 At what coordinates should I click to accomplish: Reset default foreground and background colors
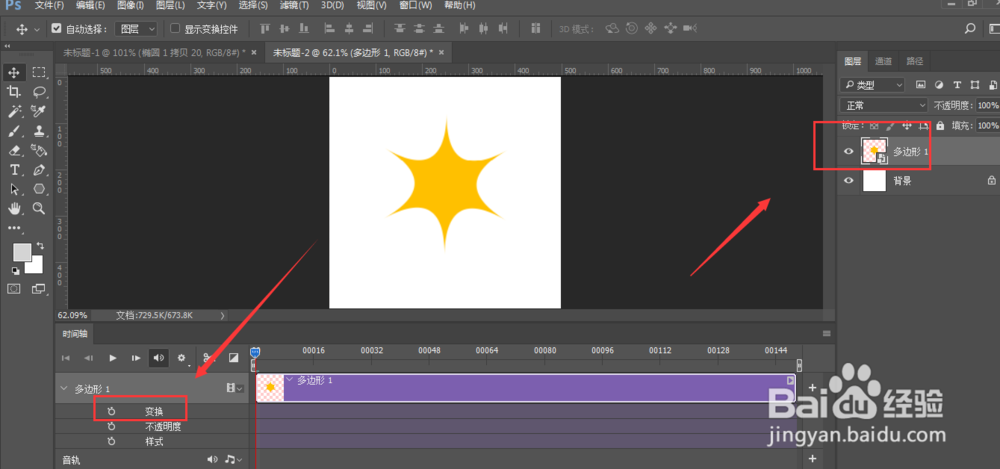coord(15,270)
